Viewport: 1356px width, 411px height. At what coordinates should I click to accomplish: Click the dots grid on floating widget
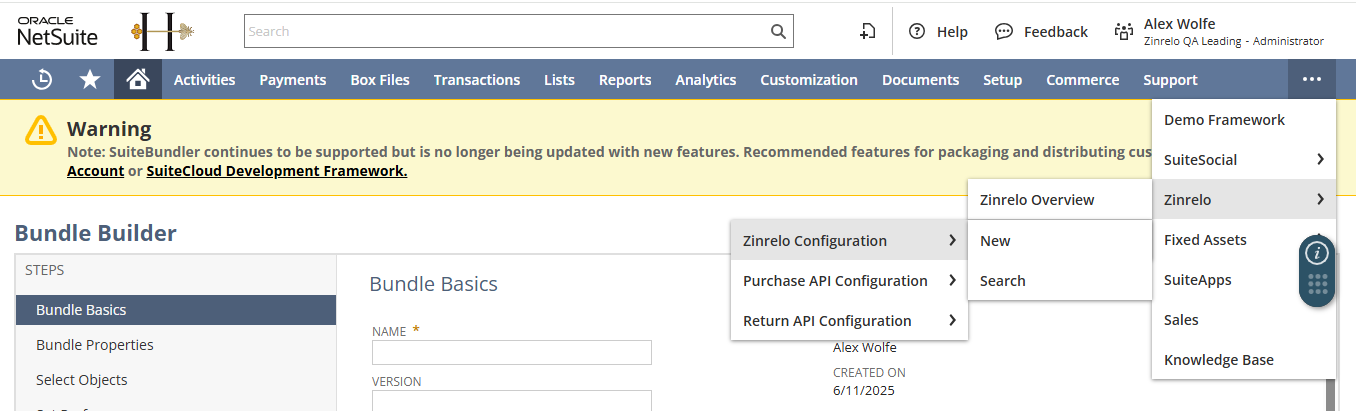(x=1317, y=285)
